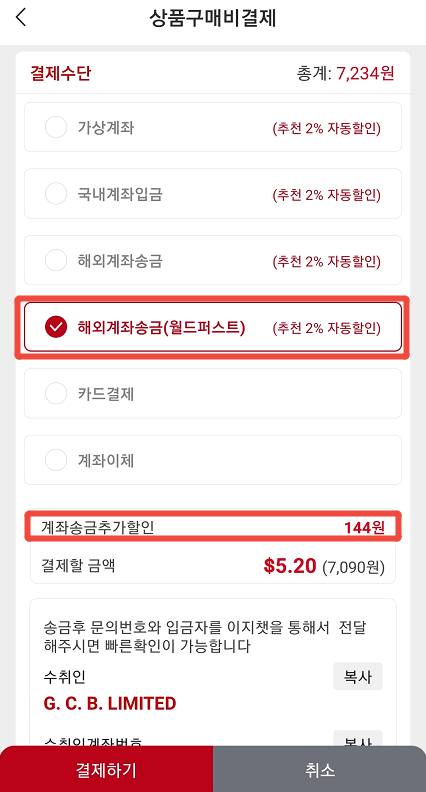Select the plain 해외계좌송금 radio circle

pos(56,261)
